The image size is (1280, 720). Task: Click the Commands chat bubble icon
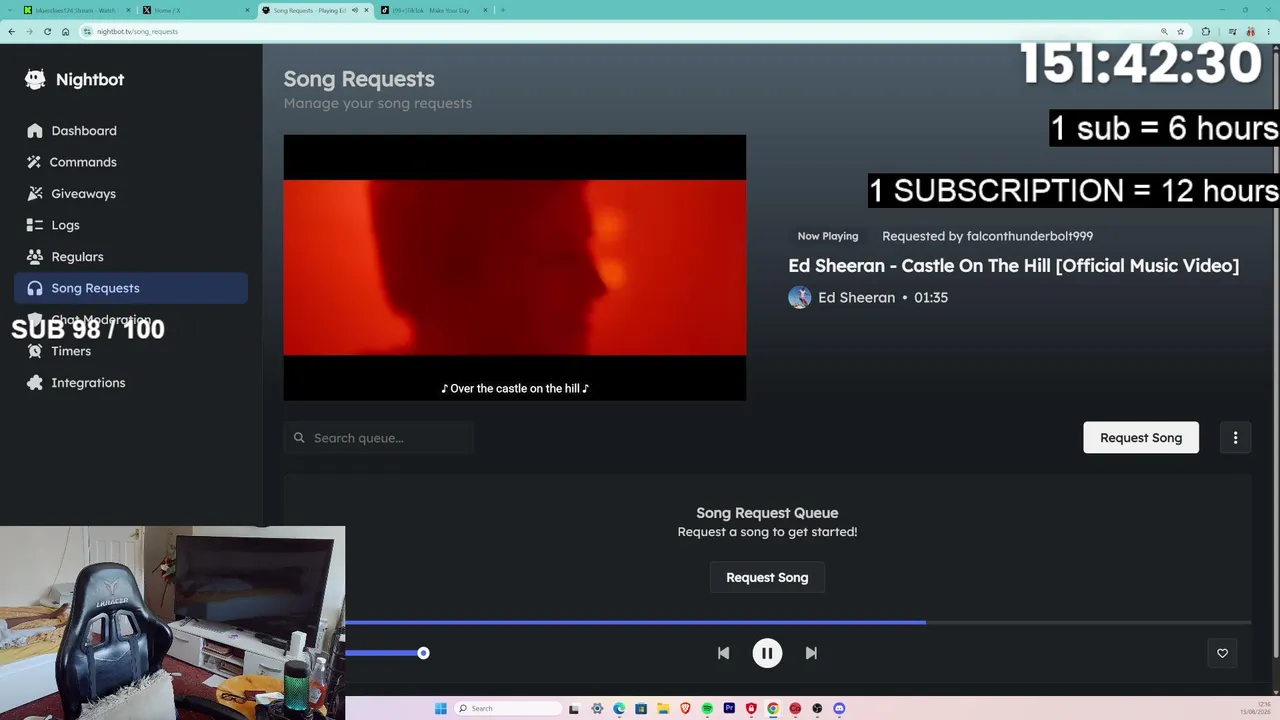pos(35,162)
